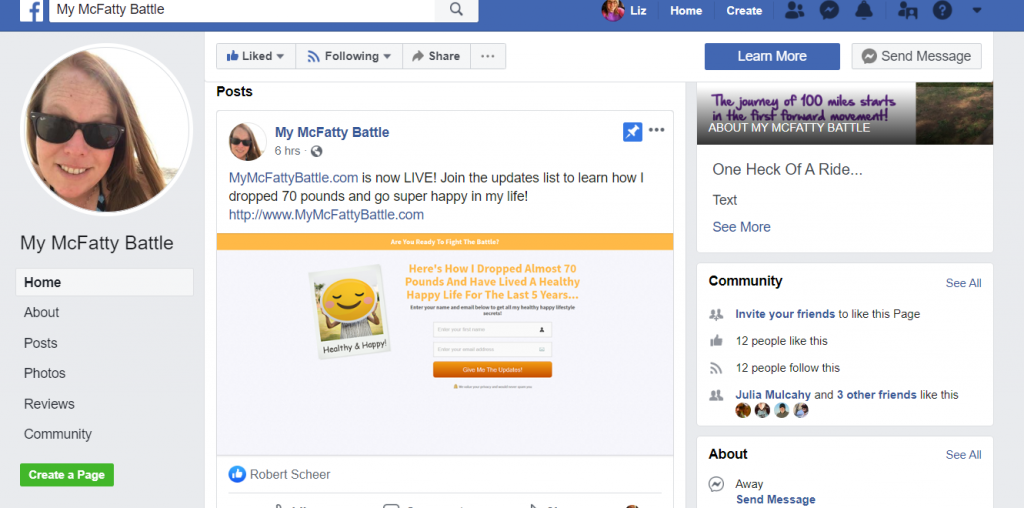Click the search magnifier button

pos(456,10)
